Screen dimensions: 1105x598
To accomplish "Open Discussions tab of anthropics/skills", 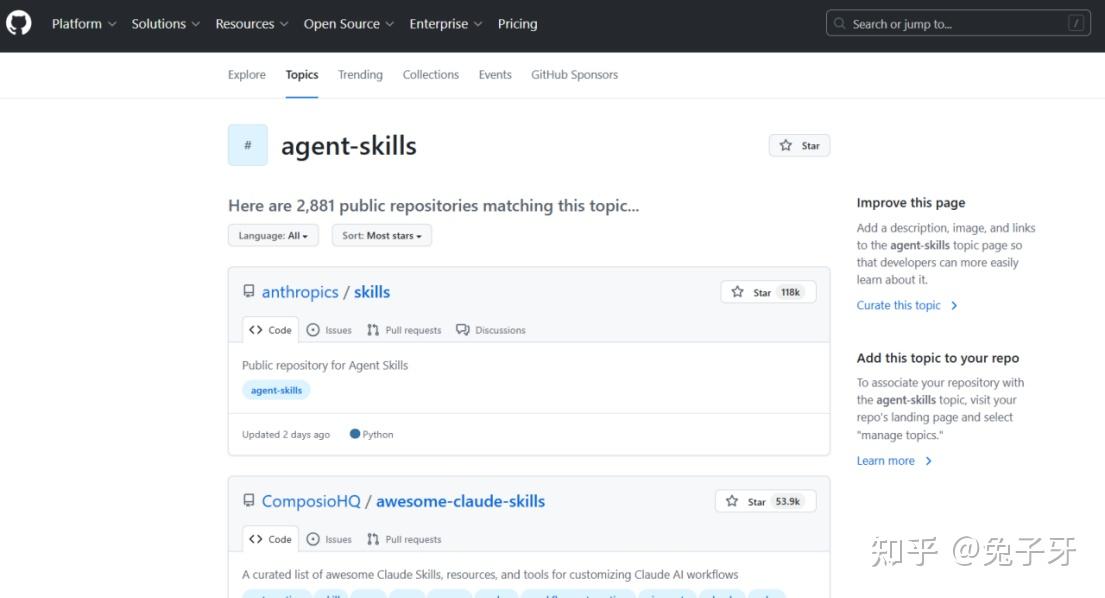I will (x=490, y=330).
